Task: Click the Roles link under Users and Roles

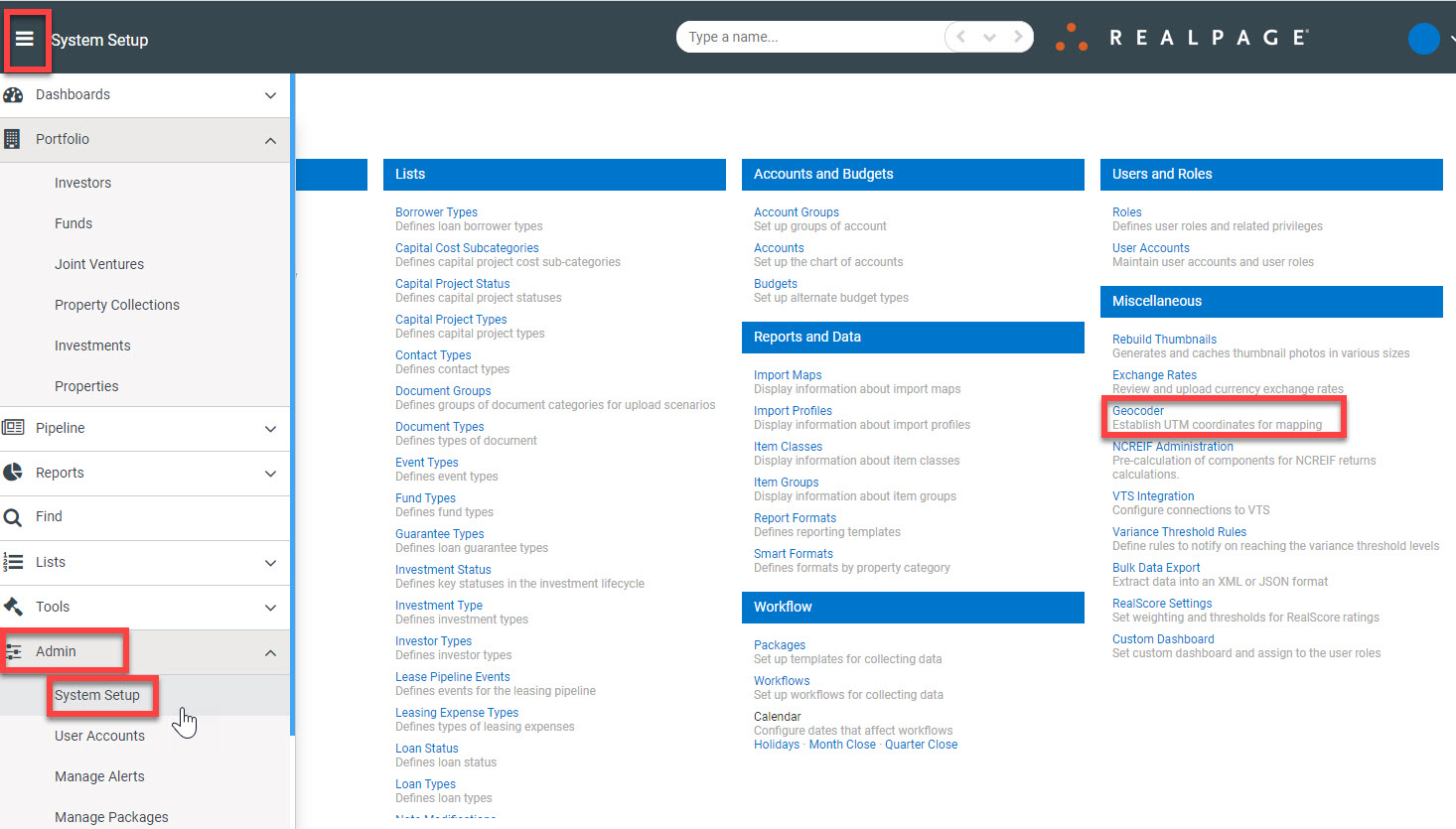Action: (1126, 211)
